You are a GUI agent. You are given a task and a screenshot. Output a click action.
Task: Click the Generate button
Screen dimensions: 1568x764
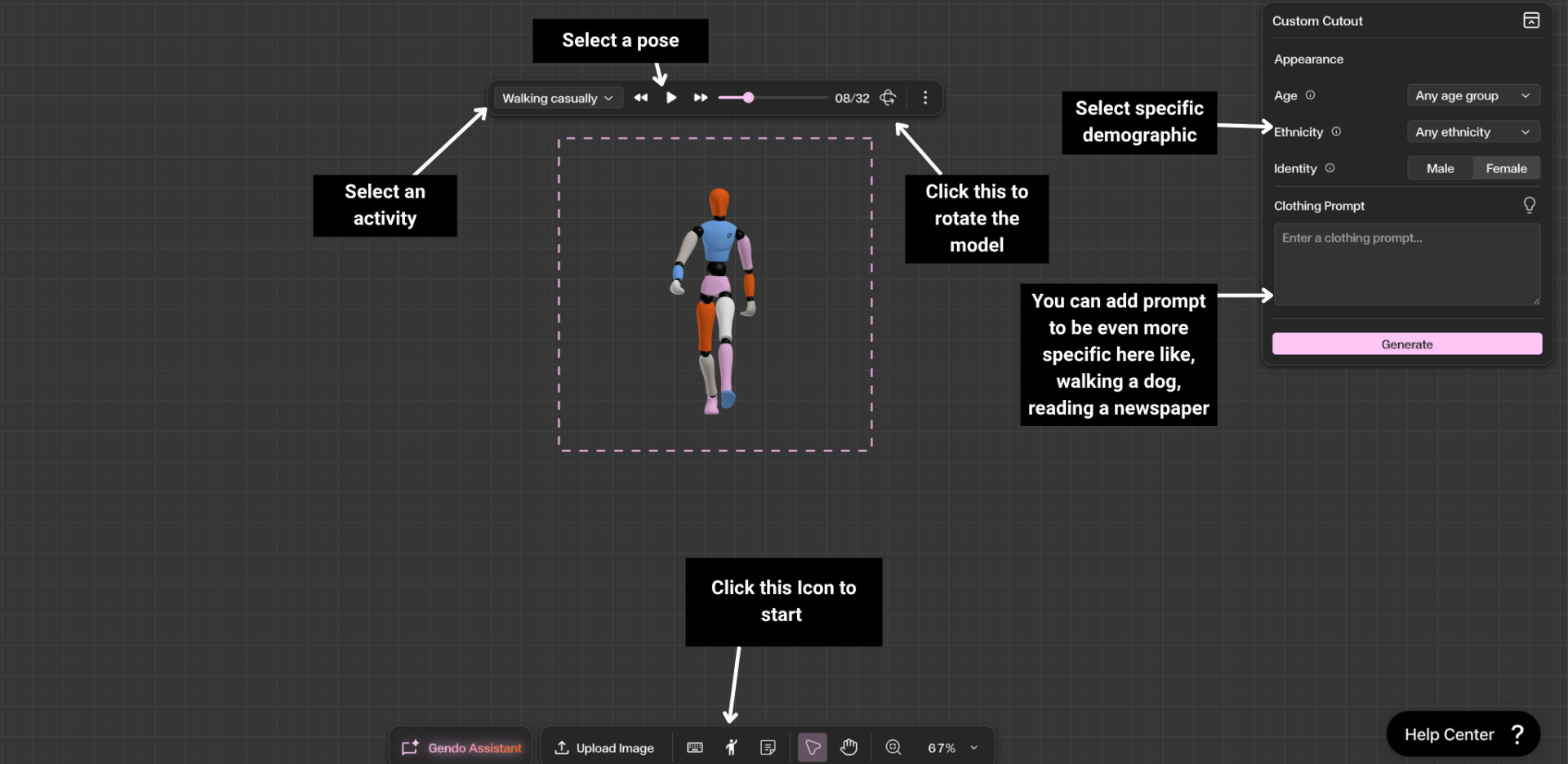(1406, 344)
